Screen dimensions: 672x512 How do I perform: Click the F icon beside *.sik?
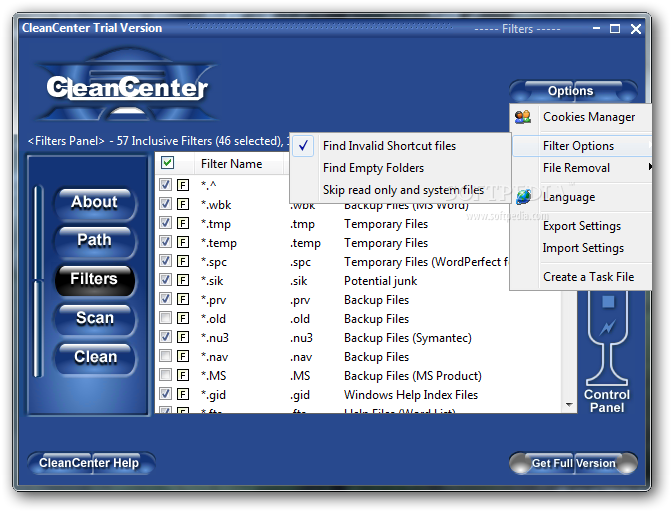click(x=183, y=280)
